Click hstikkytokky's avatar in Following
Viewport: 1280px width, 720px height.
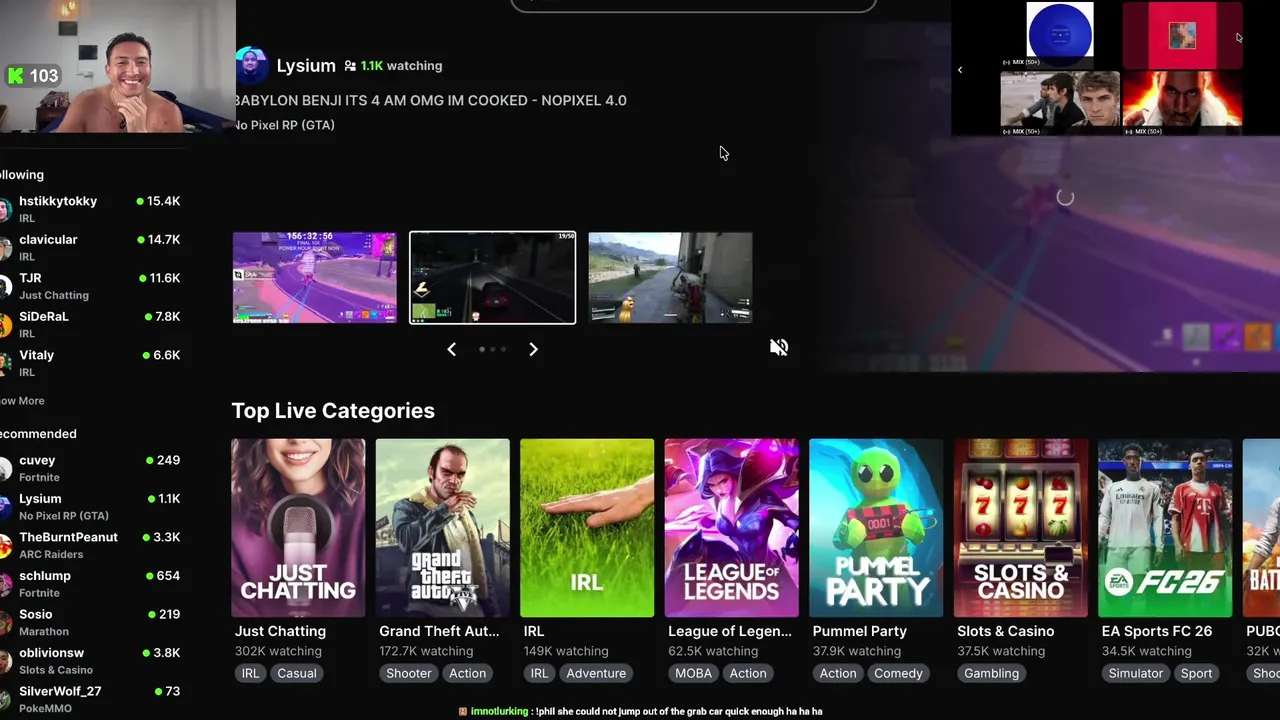pos(4,209)
